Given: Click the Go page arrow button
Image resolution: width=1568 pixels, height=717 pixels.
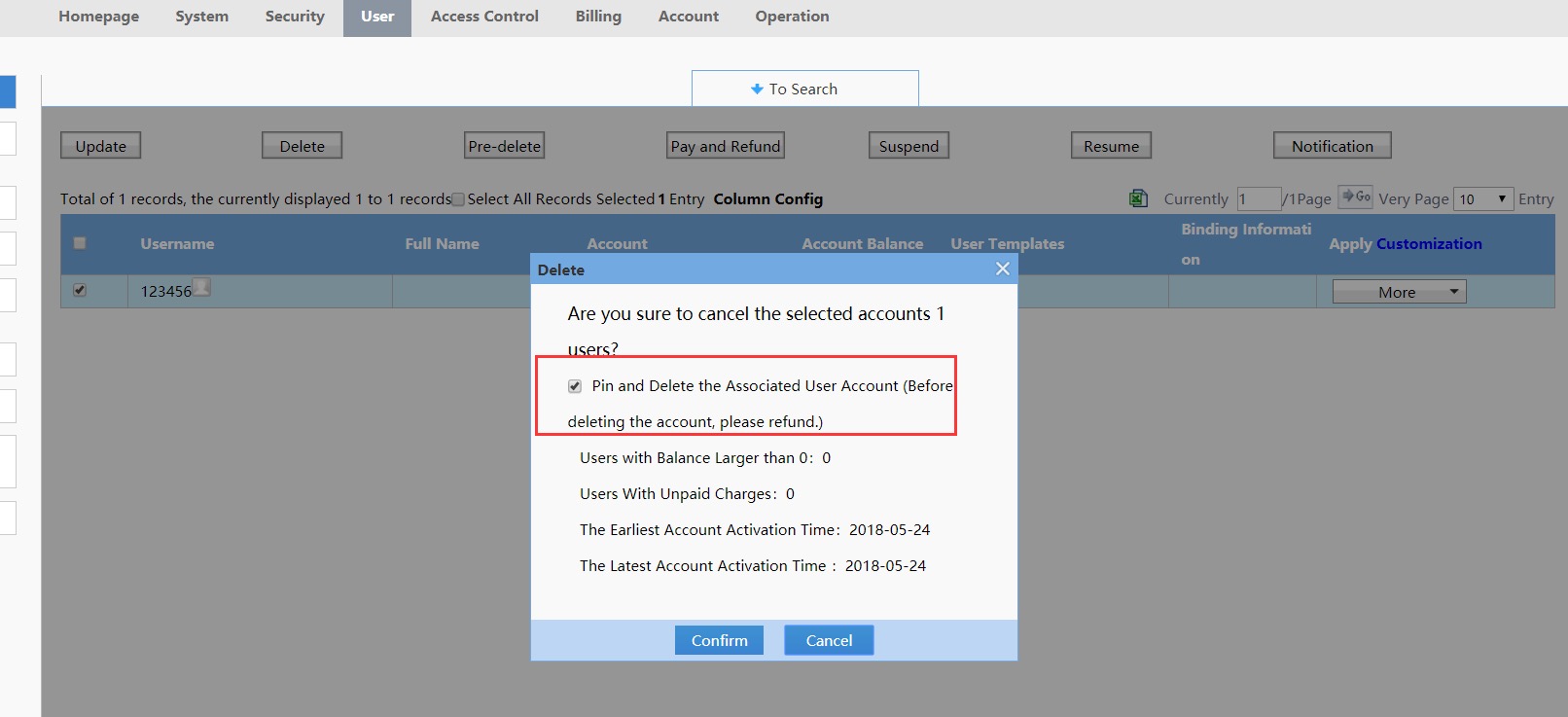Looking at the screenshot, I should click(x=1356, y=197).
